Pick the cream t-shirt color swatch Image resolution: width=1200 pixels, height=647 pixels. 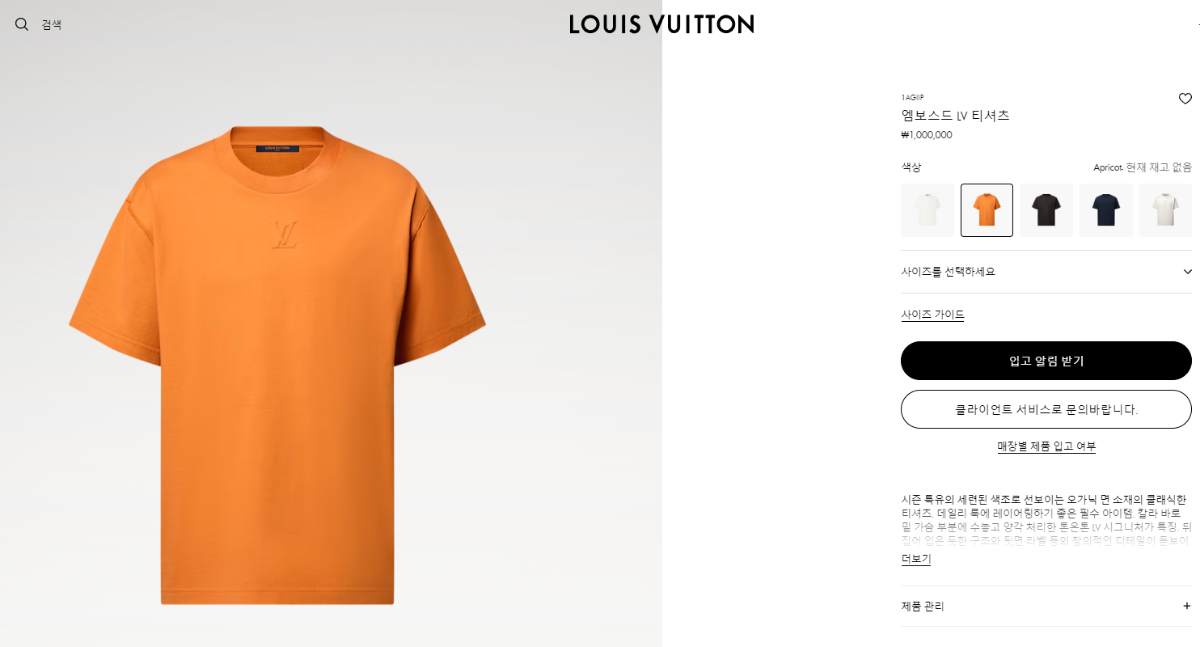(1166, 210)
